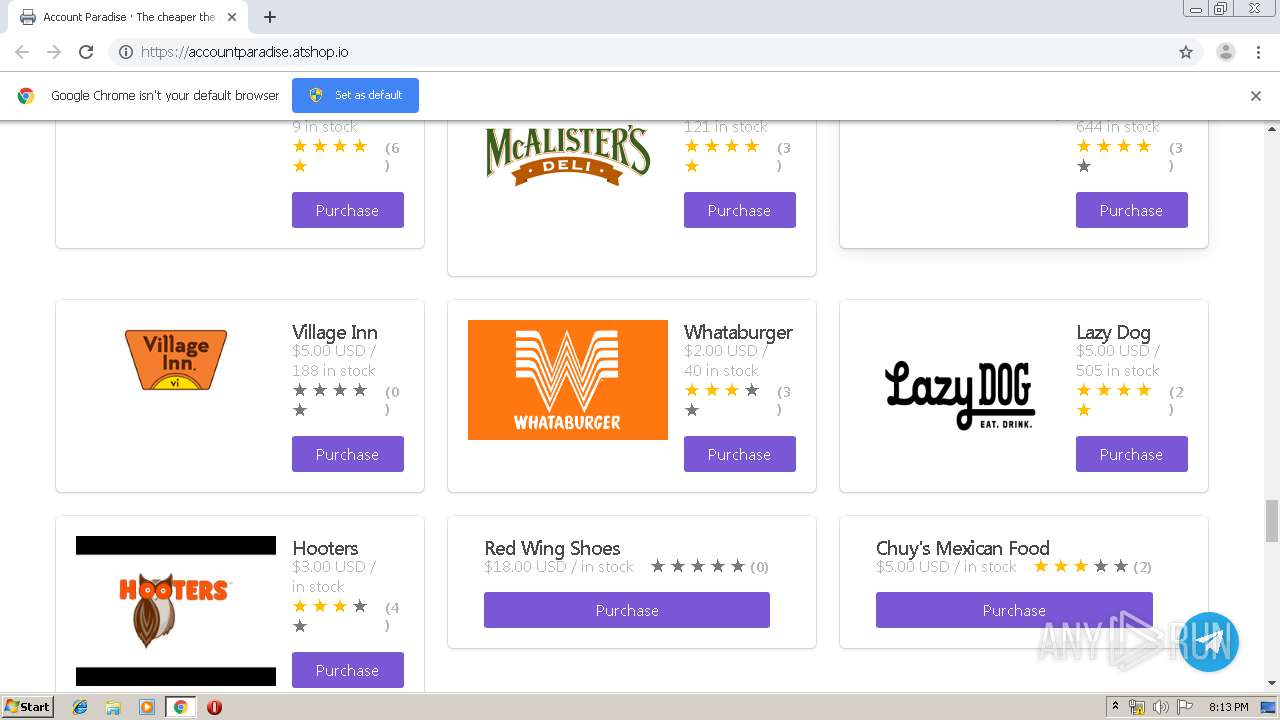Open the Whataburger logo image

pyautogui.click(x=568, y=380)
